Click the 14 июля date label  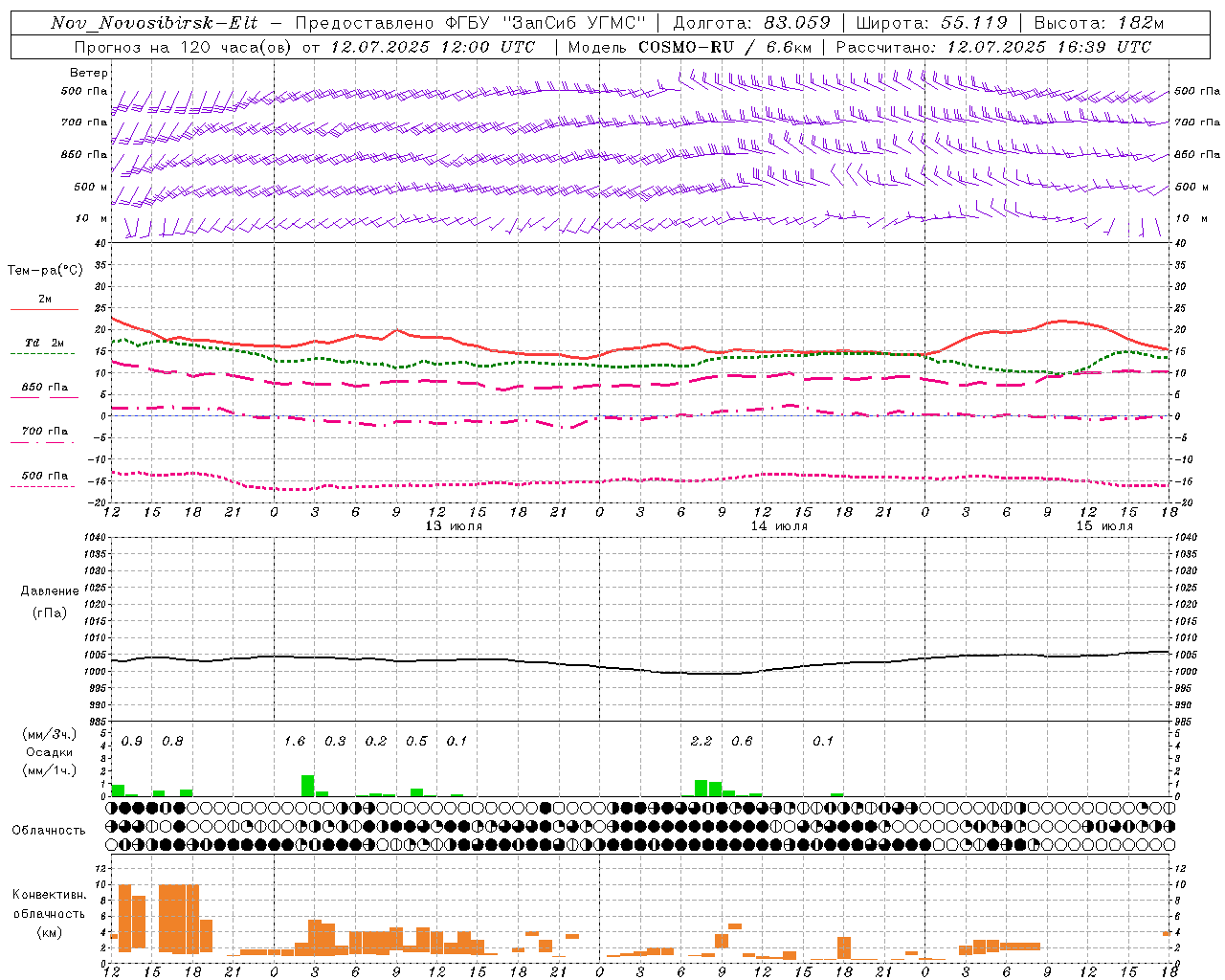(x=779, y=526)
